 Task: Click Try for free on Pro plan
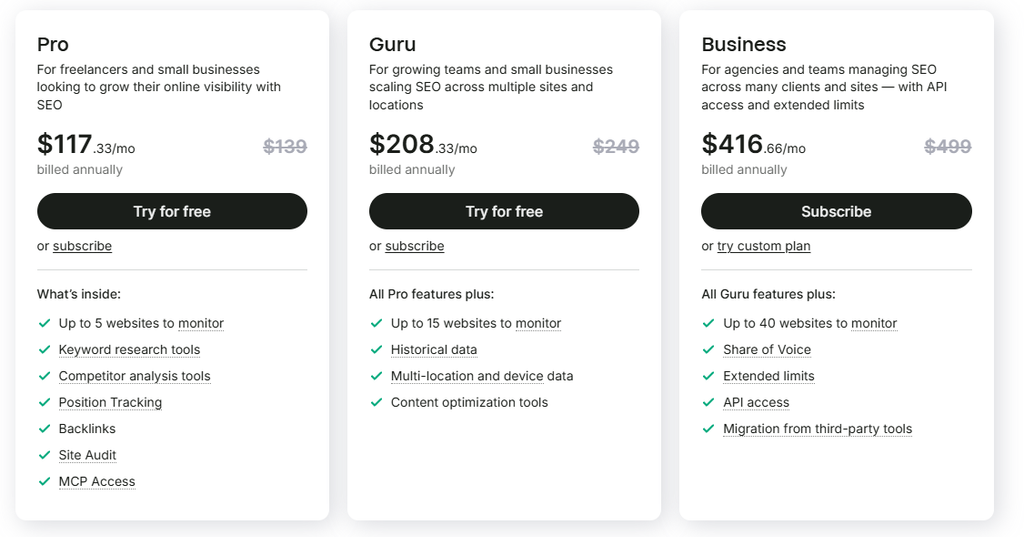point(172,211)
